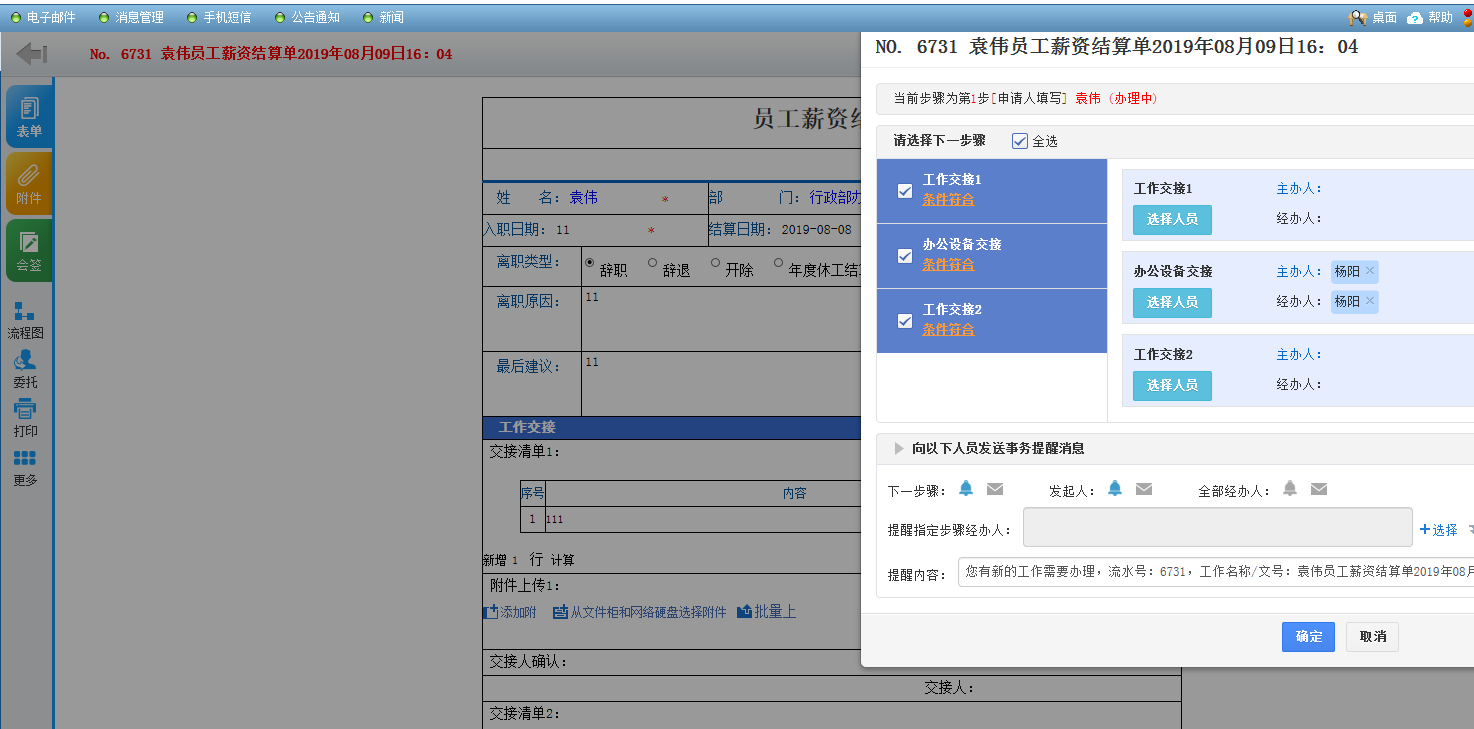This screenshot has height=729, width=1474.
Task: Click the 确定 confirm button
Action: click(1308, 637)
